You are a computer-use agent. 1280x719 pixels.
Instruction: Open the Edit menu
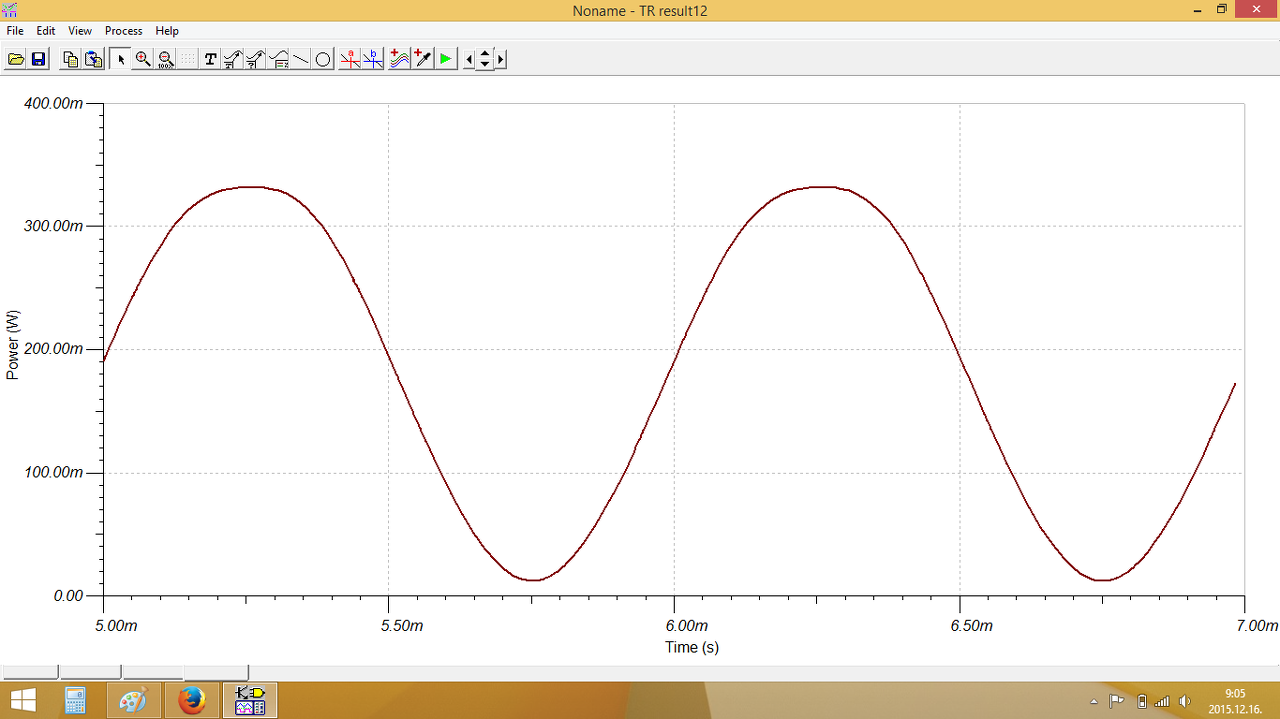[46, 31]
